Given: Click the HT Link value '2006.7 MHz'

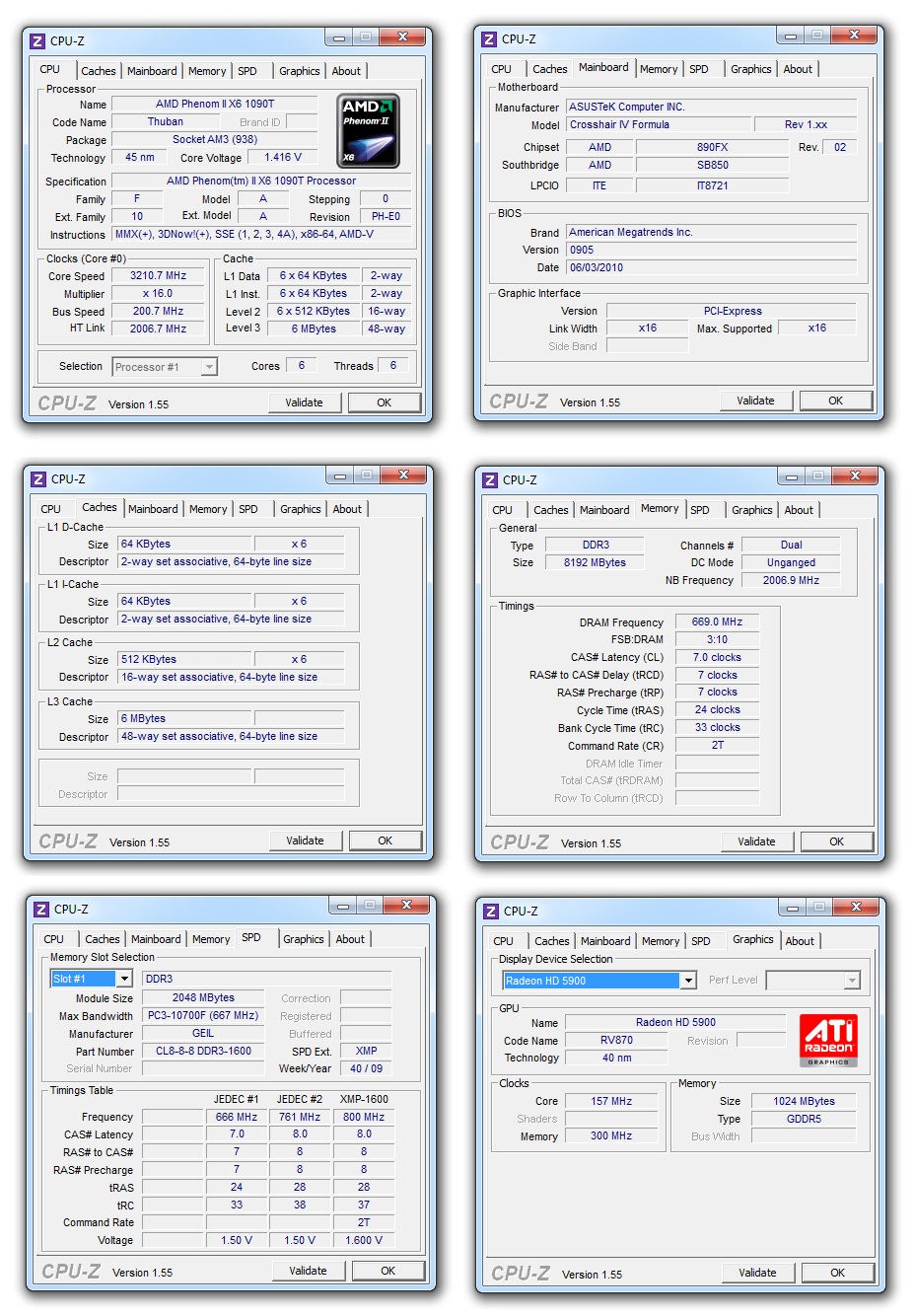Looking at the screenshot, I should click(159, 329).
